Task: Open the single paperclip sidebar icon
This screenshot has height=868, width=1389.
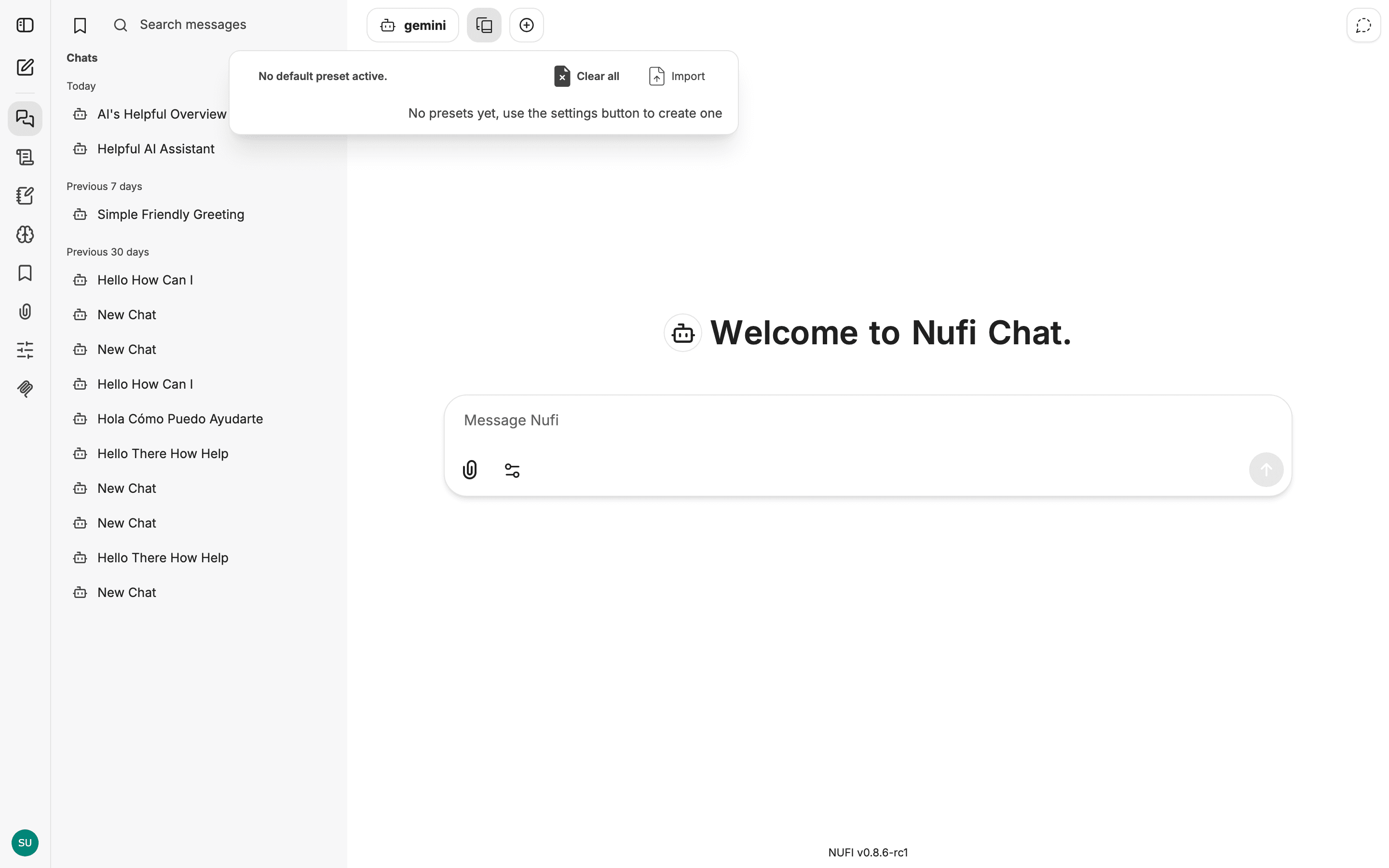Action: tap(25, 312)
